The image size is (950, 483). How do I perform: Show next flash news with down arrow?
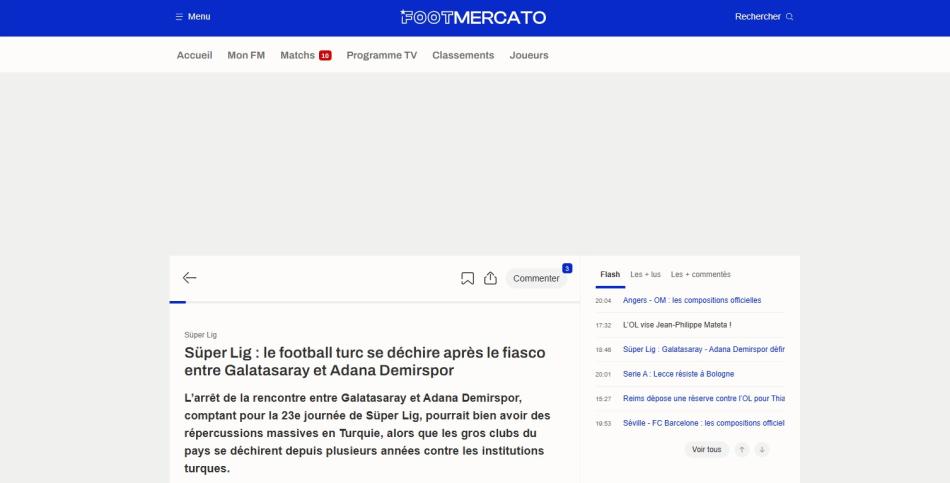click(762, 450)
